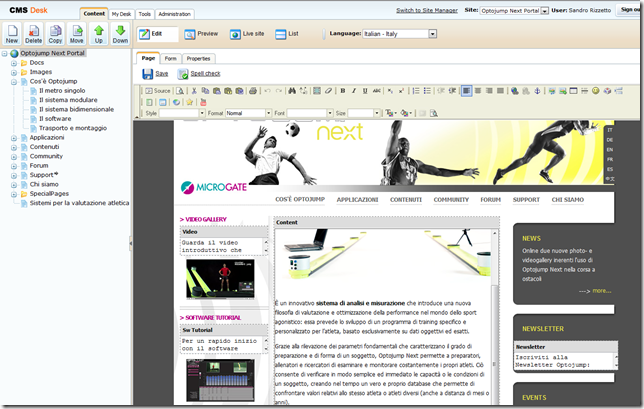
Task: Click the Text Color picker
Action: click(x=390, y=113)
